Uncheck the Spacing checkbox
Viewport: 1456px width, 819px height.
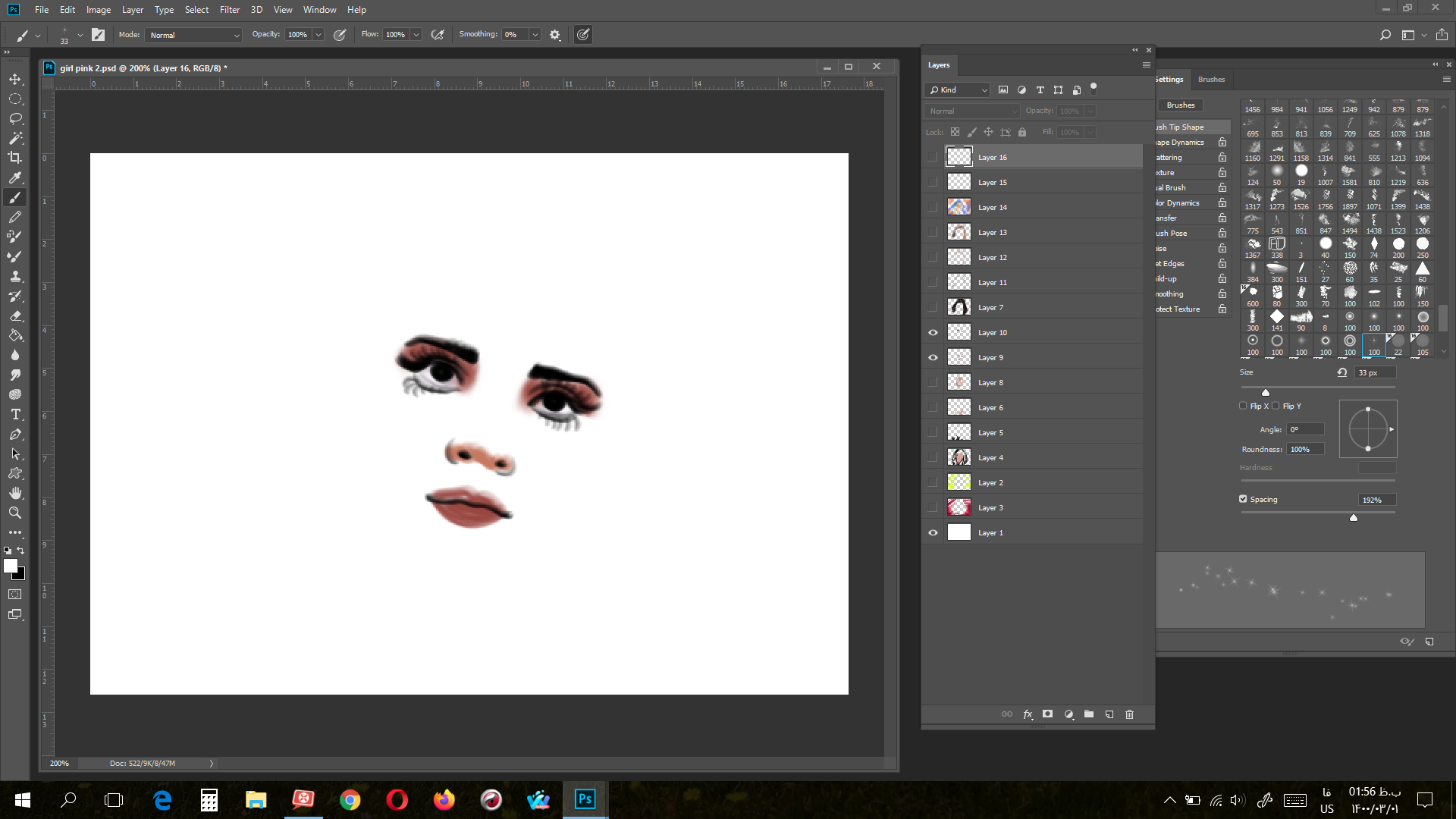1243,499
